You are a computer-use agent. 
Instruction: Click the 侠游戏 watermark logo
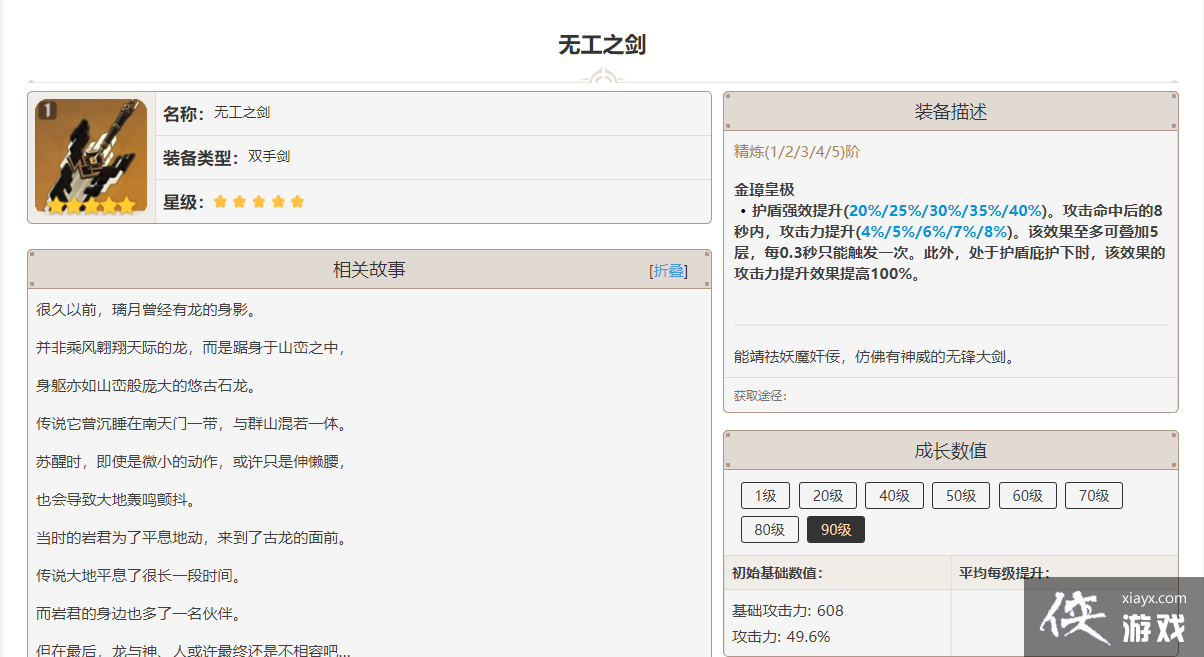point(1112,619)
